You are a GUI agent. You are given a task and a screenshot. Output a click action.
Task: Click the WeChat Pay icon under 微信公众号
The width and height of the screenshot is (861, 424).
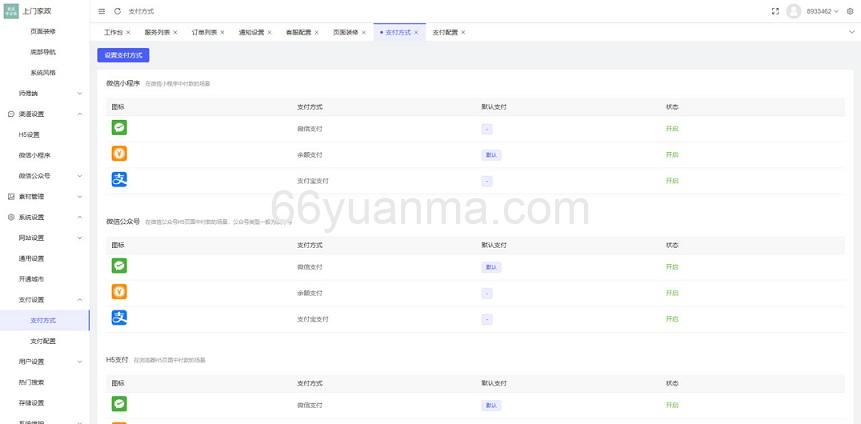[x=119, y=266]
